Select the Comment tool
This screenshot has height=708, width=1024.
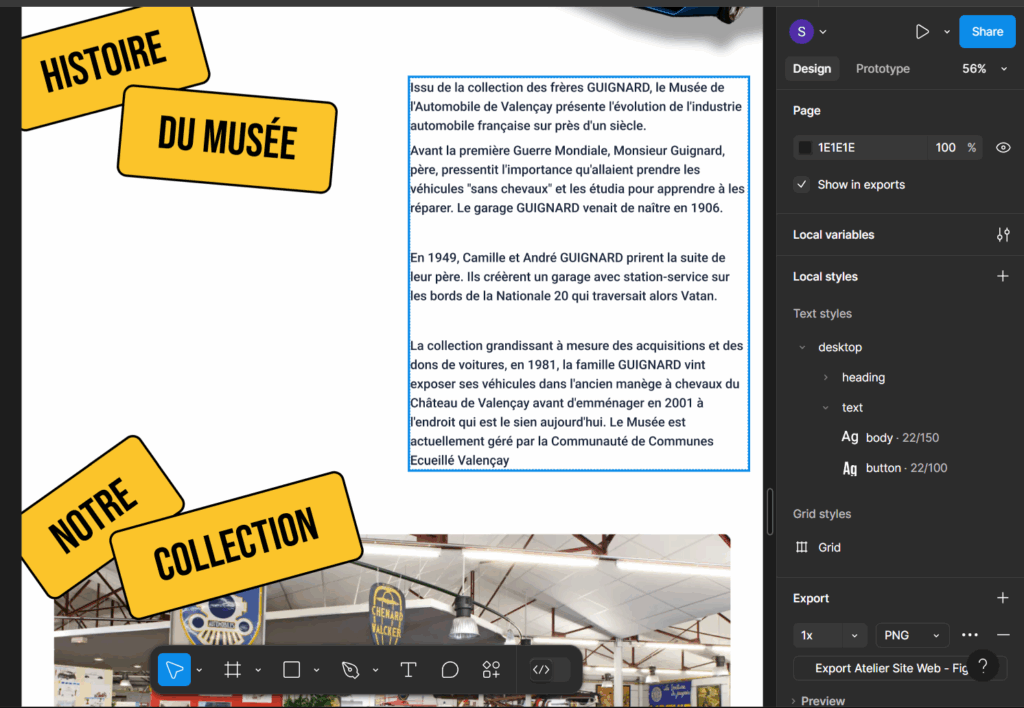[x=450, y=670]
